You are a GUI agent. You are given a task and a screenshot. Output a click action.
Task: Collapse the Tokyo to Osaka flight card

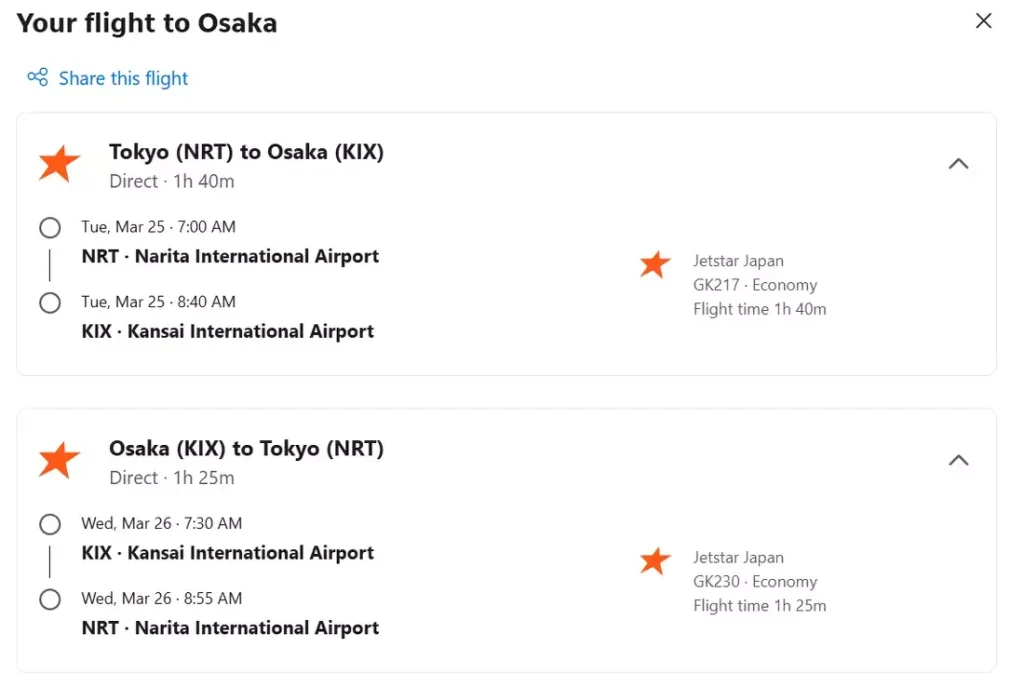958,164
